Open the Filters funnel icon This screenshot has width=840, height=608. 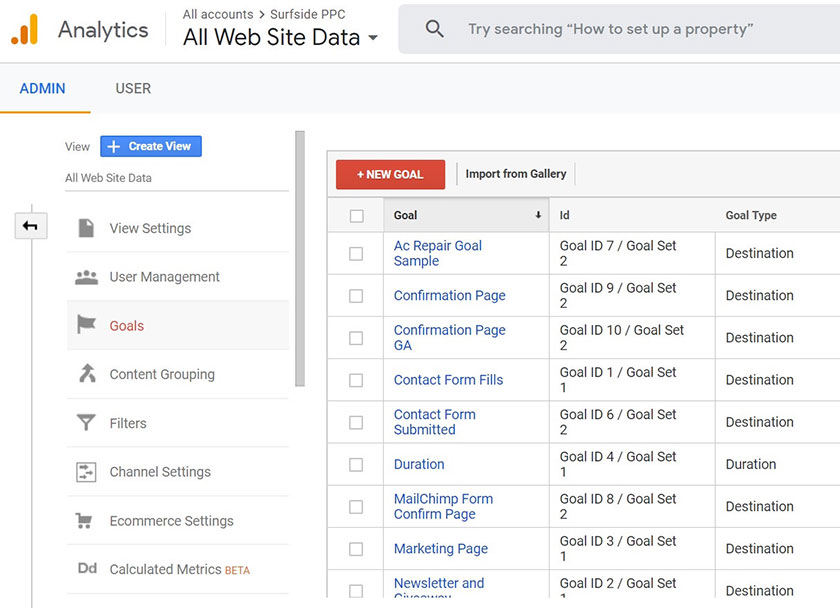[x=87, y=423]
